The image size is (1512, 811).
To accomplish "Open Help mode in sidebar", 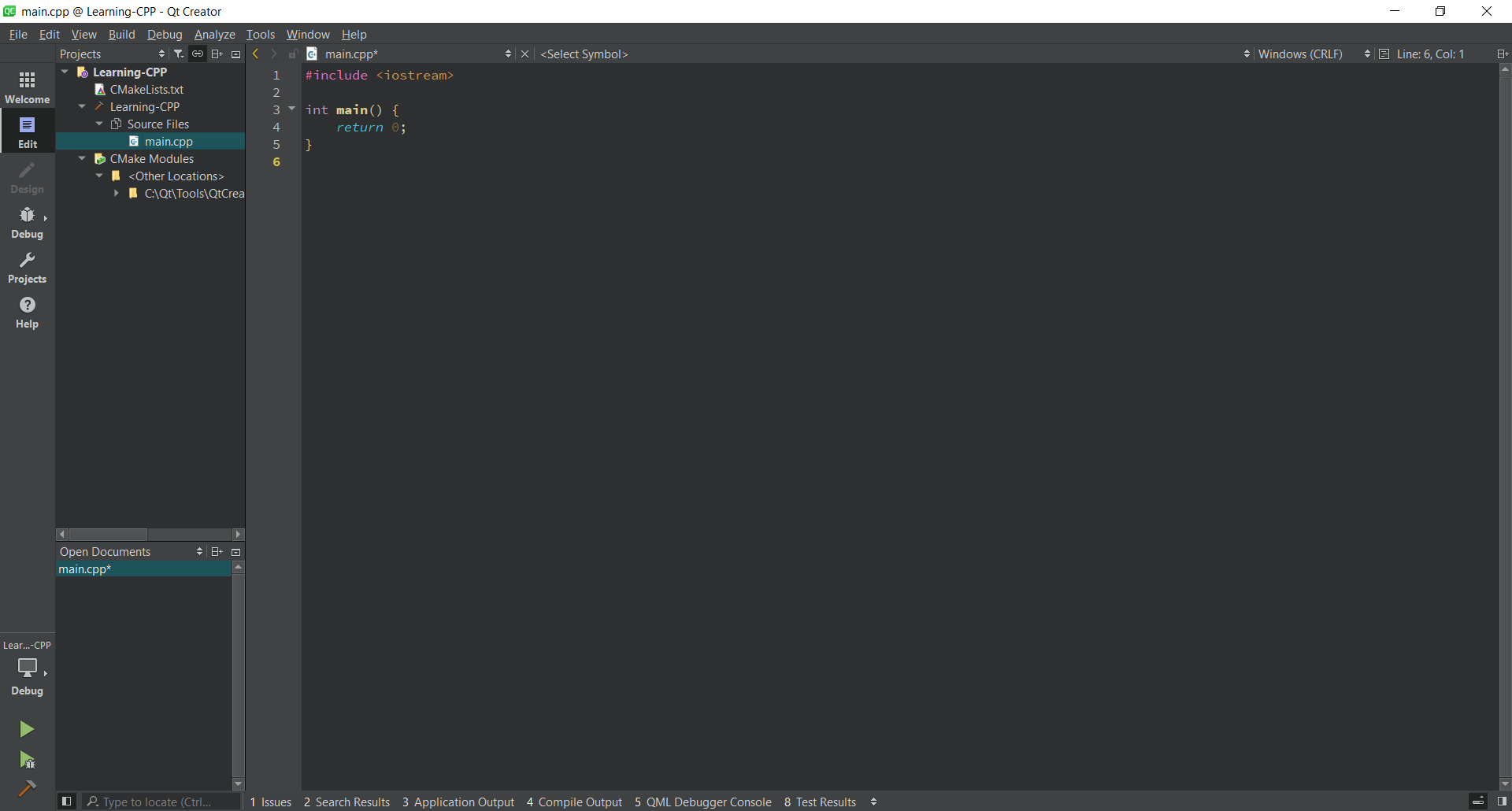I will (28, 311).
